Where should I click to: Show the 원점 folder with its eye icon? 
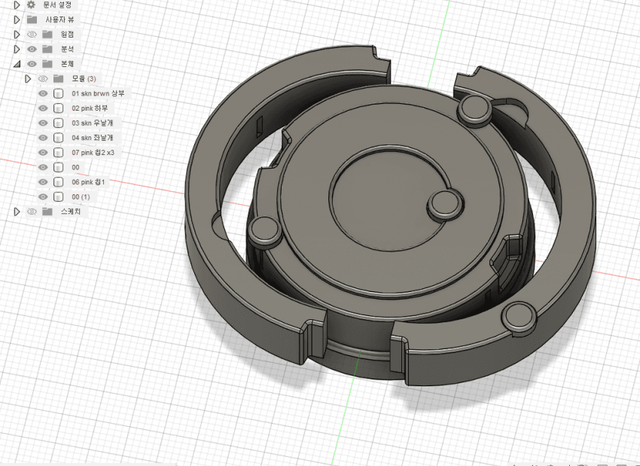[32, 34]
